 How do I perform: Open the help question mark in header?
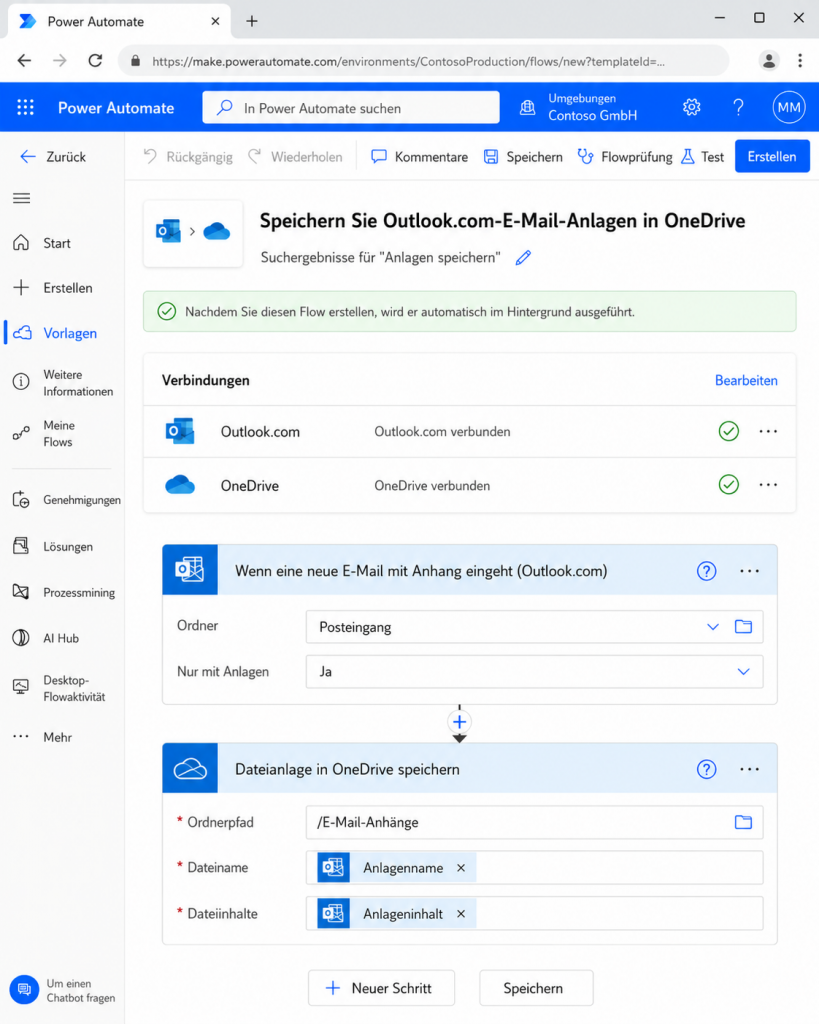(x=738, y=107)
